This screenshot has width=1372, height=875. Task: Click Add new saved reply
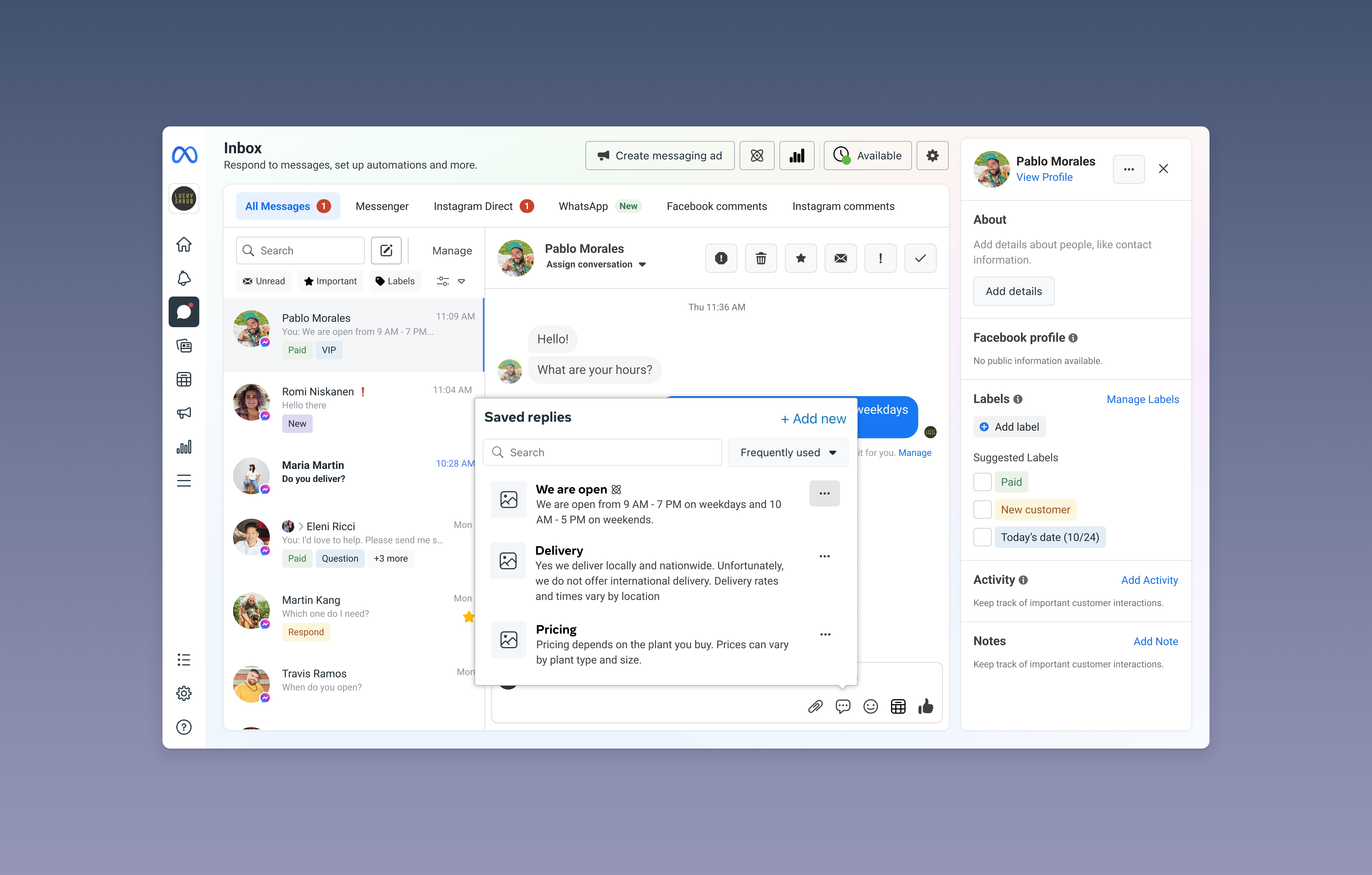point(814,419)
